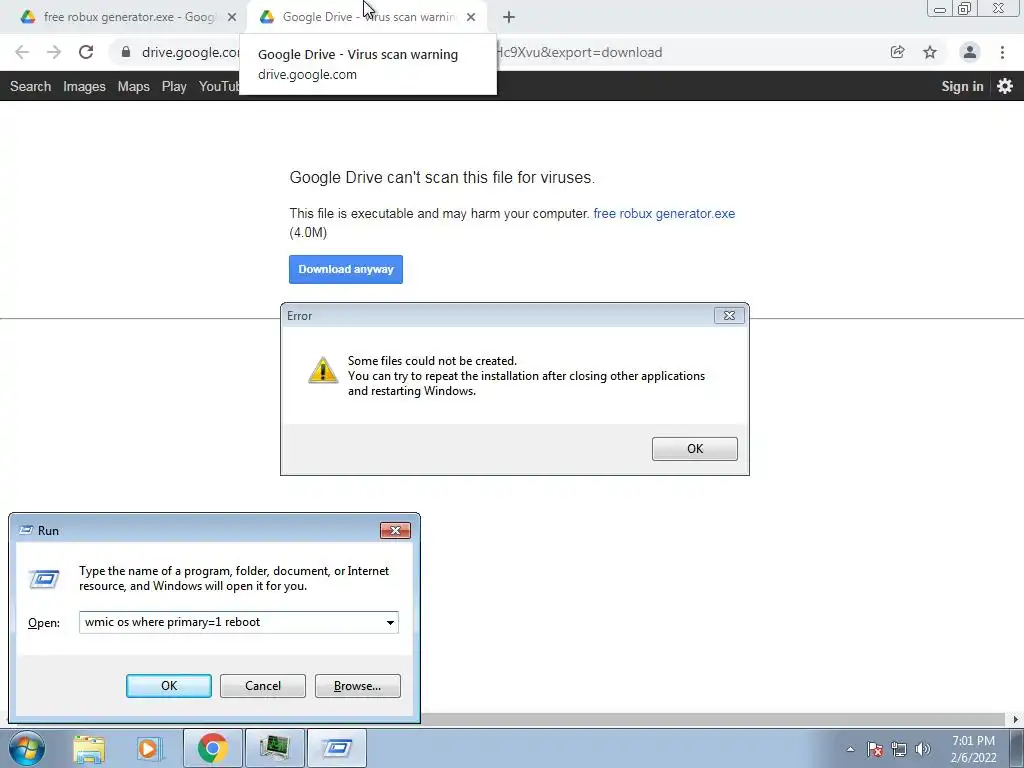Click the page horizontal scrollbar track
This screenshot has height=768, width=1024.
712,719
